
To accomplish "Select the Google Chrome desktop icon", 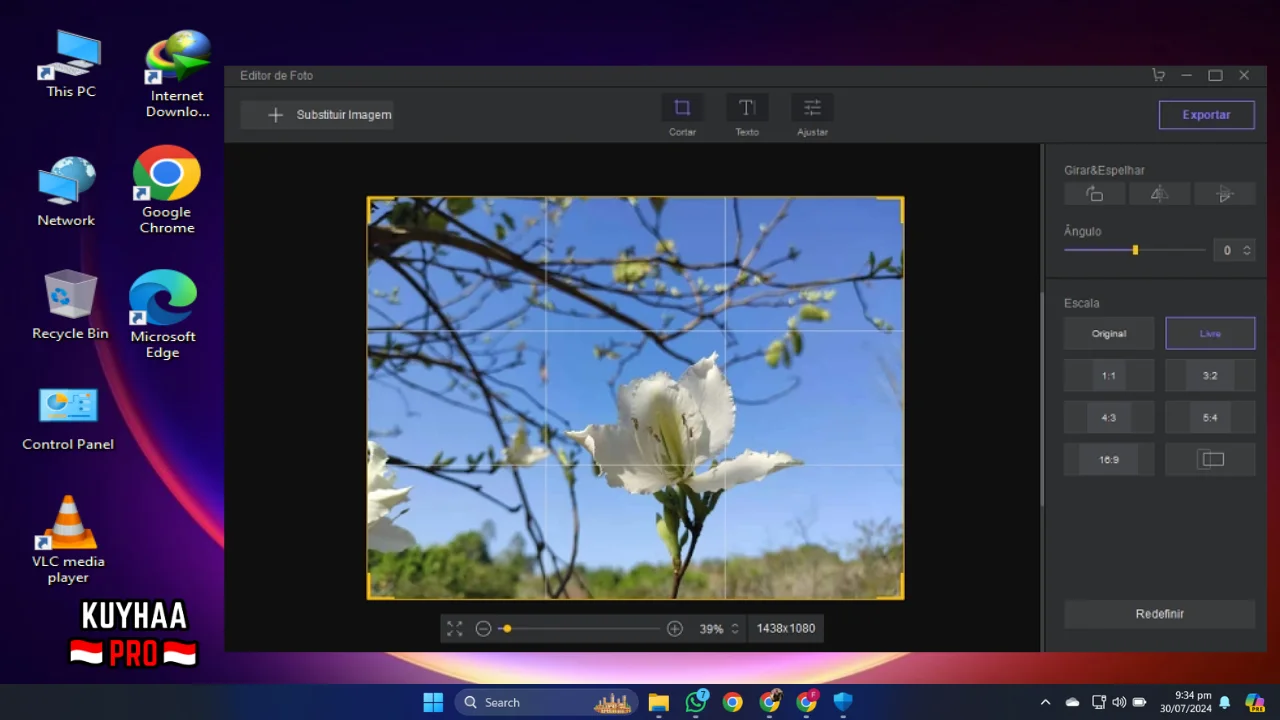I will click(167, 190).
